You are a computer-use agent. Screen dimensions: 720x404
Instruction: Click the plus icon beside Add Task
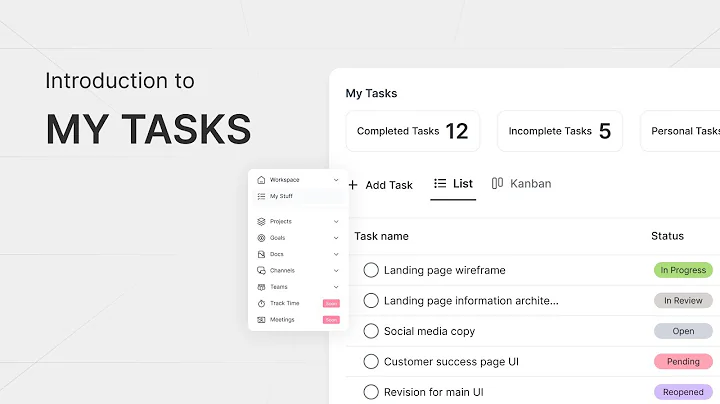tap(353, 185)
